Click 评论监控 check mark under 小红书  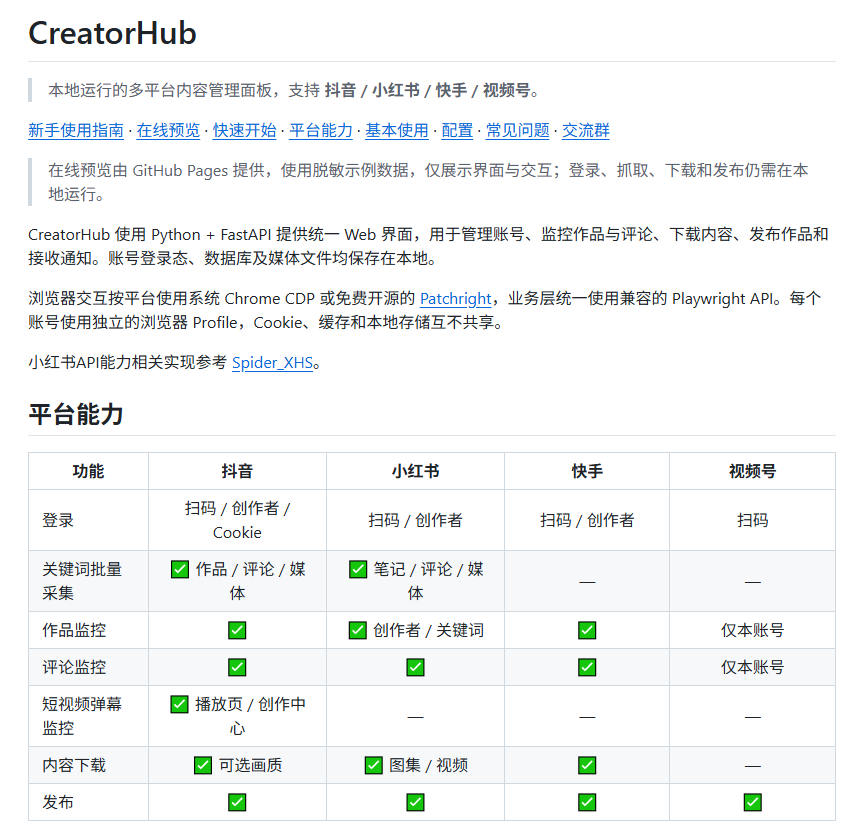(x=415, y=667)
